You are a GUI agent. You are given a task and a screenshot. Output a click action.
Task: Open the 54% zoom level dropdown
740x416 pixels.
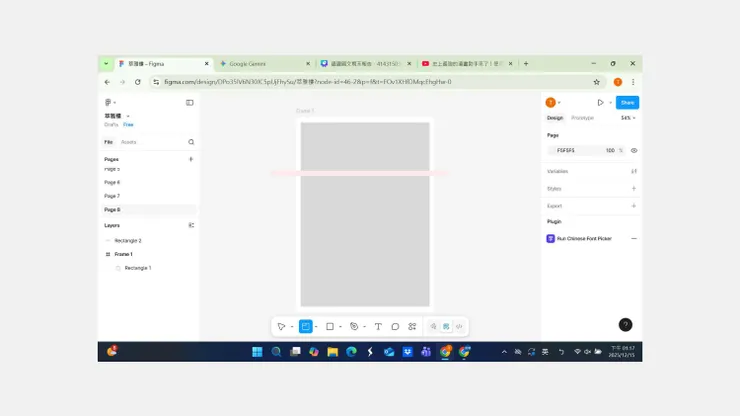(x=628, y=118)
